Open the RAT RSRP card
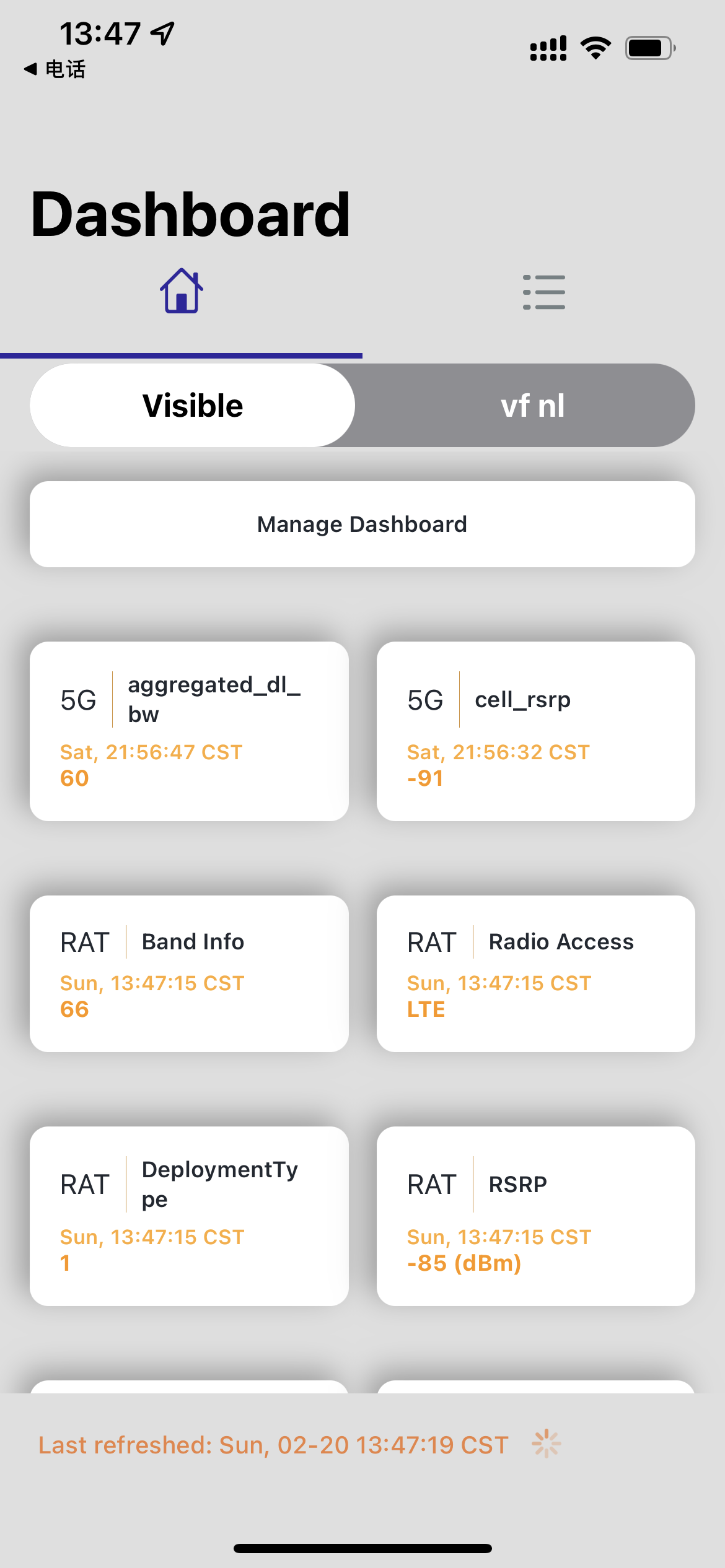725x1568 pixels. [536, 1216]
